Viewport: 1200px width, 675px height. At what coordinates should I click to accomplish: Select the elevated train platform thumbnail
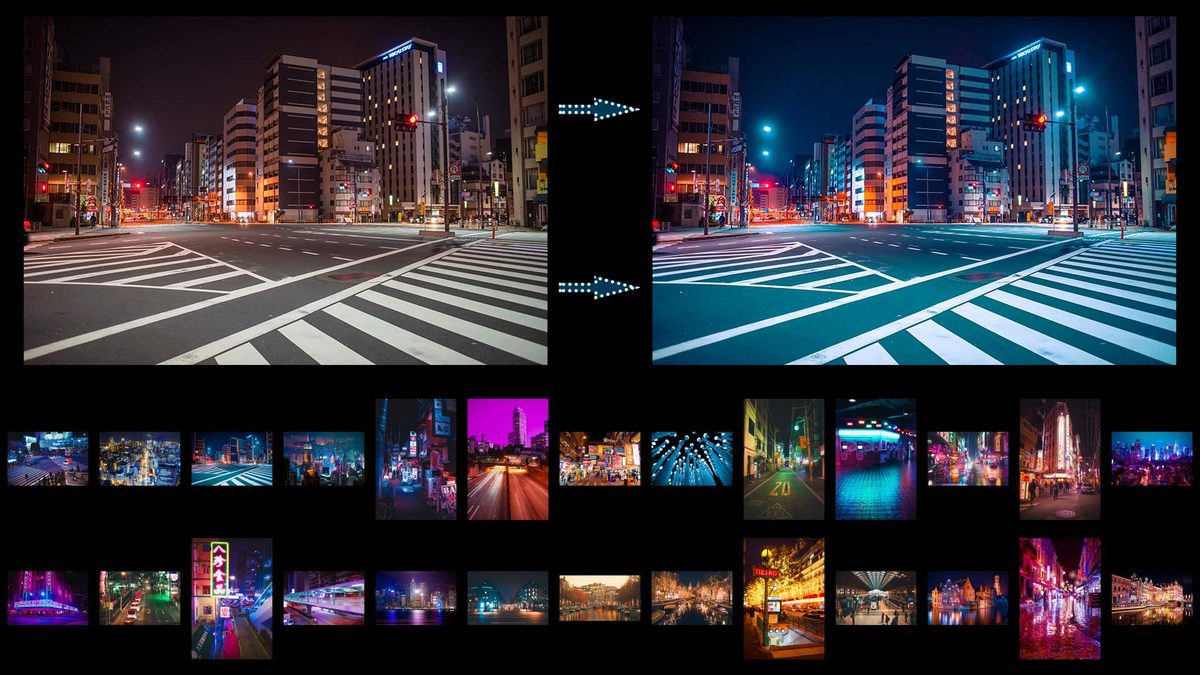324,598
